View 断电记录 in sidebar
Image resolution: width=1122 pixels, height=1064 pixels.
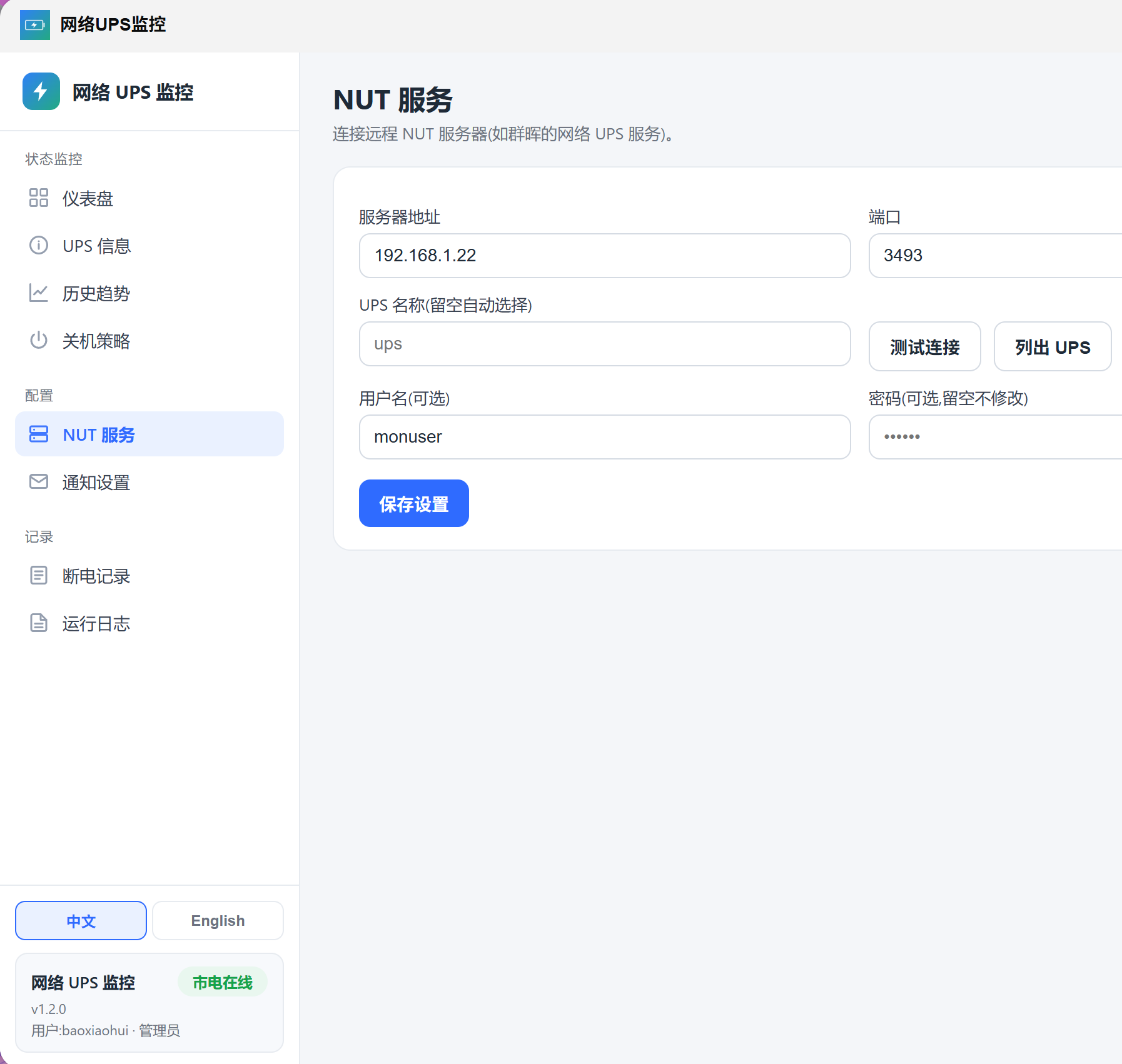(x=149, y=576)
